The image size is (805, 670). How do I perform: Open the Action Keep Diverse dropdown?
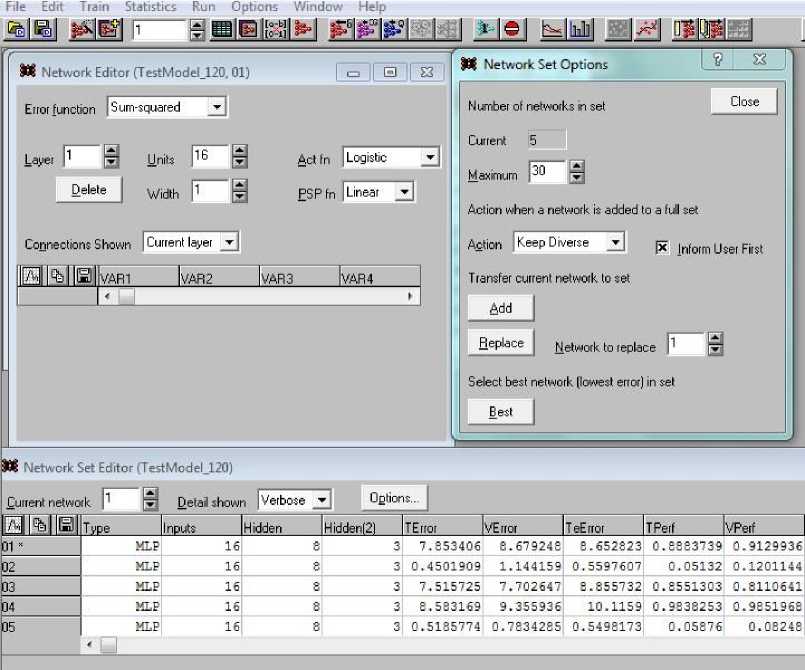(615, 243)
